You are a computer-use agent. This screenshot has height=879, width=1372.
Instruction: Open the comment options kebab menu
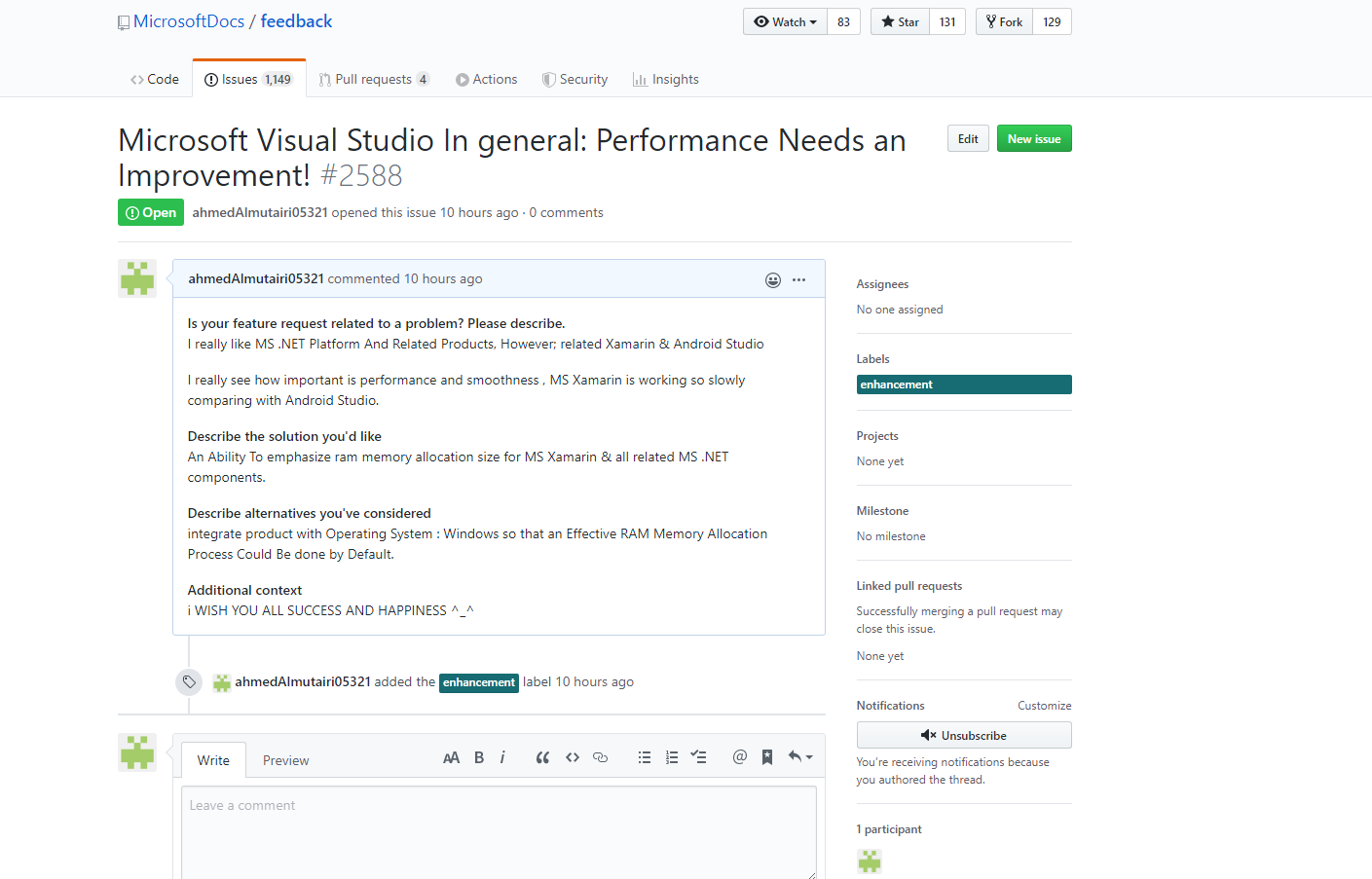(798, 279)
